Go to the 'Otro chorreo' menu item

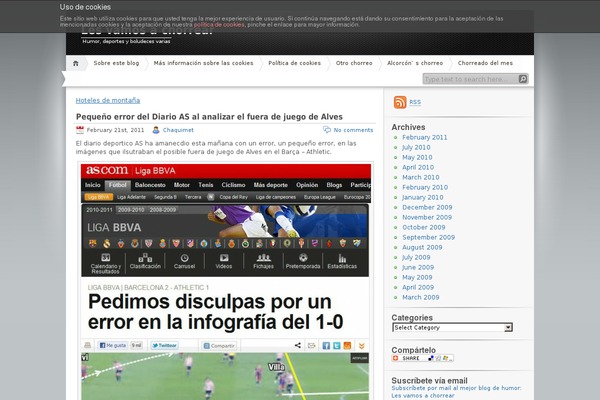tap(354, 63)
